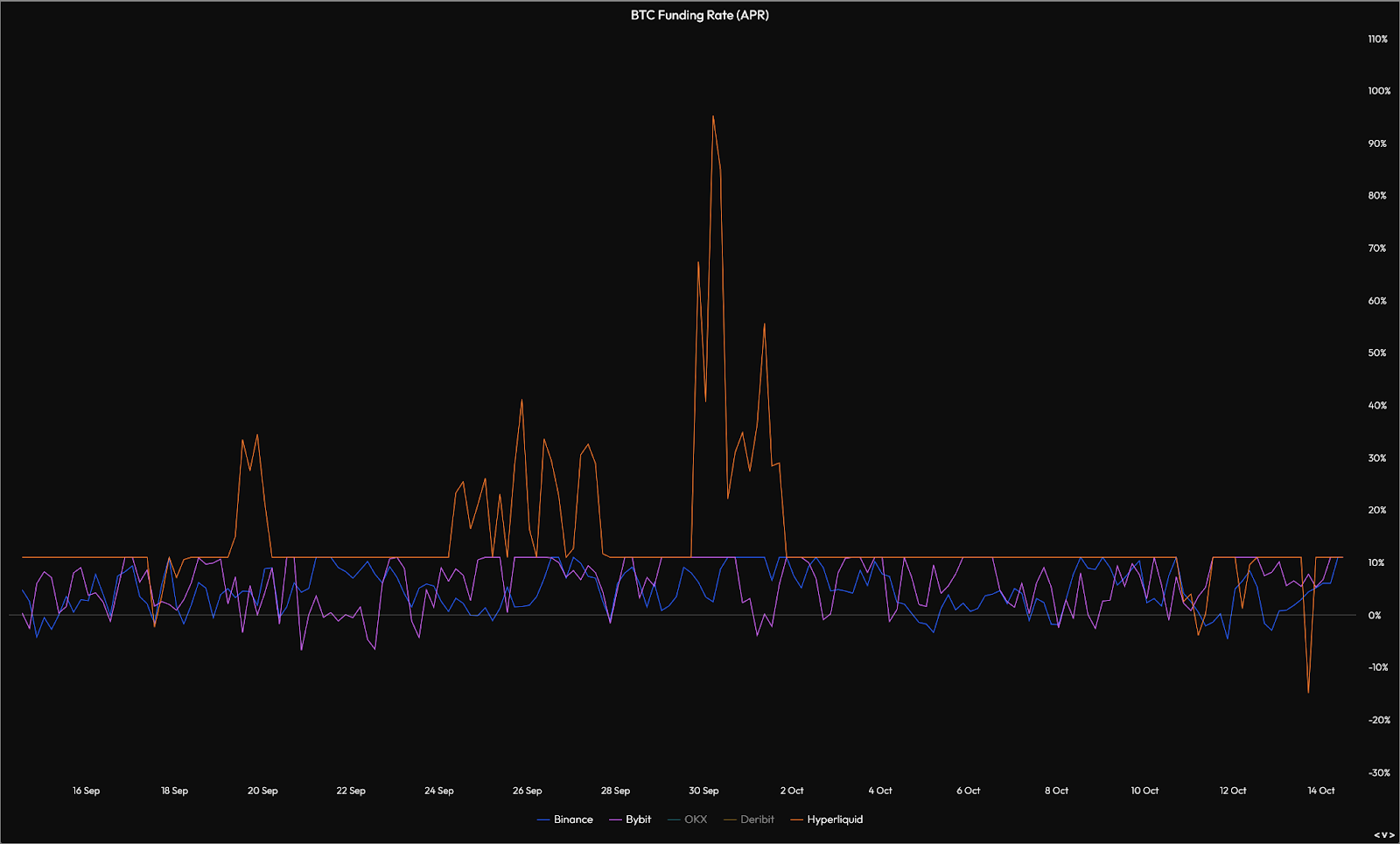Click the blue Binance legend line marker

pyautogui.click(x=542, y=820)
